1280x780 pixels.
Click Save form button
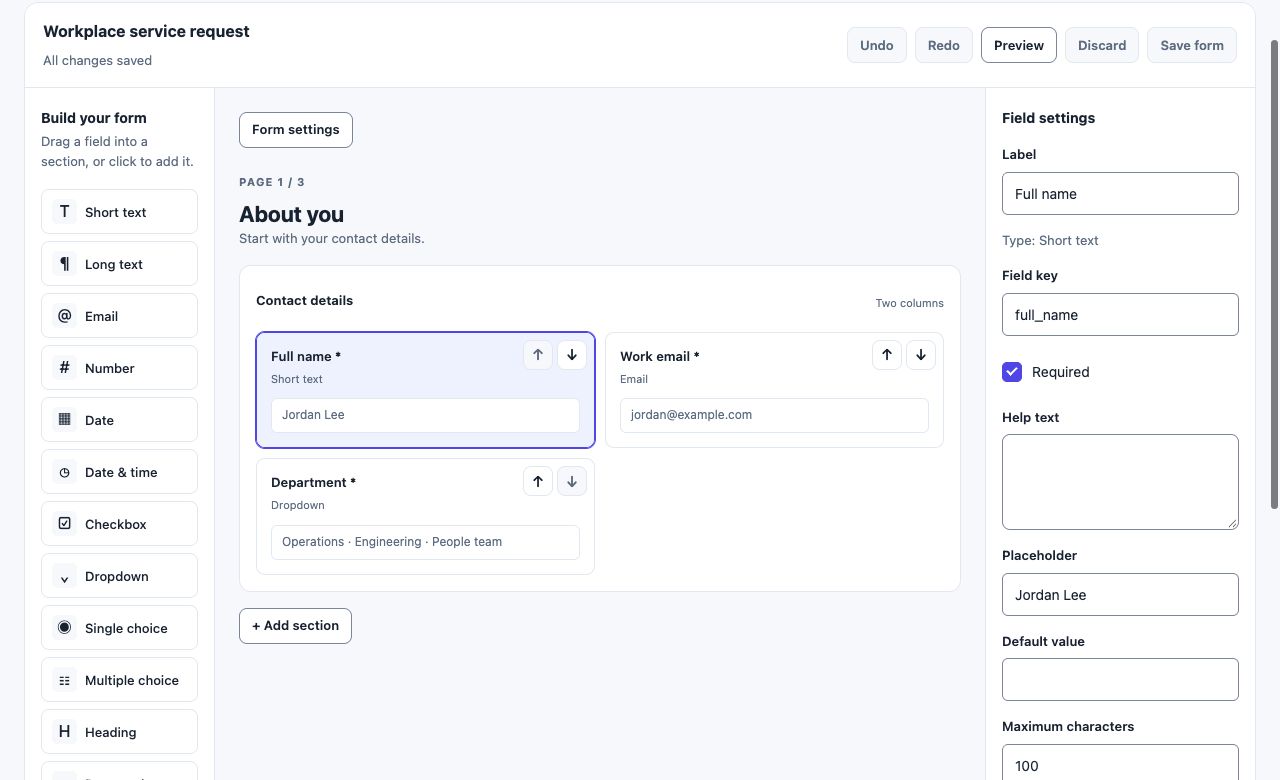tap(1192, 45)
